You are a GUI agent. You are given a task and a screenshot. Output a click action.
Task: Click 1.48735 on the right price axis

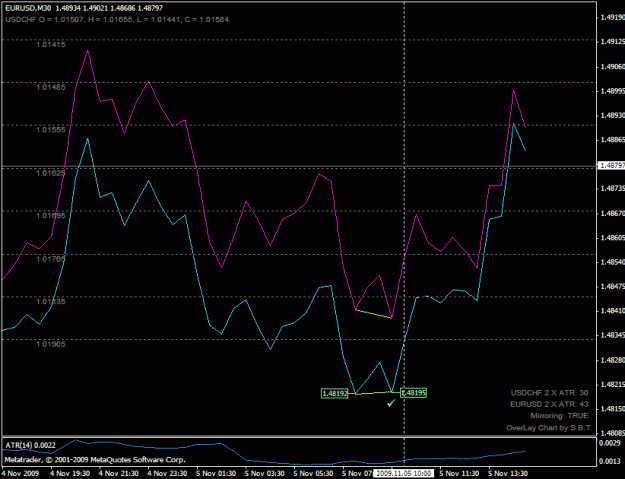(613, 188)
